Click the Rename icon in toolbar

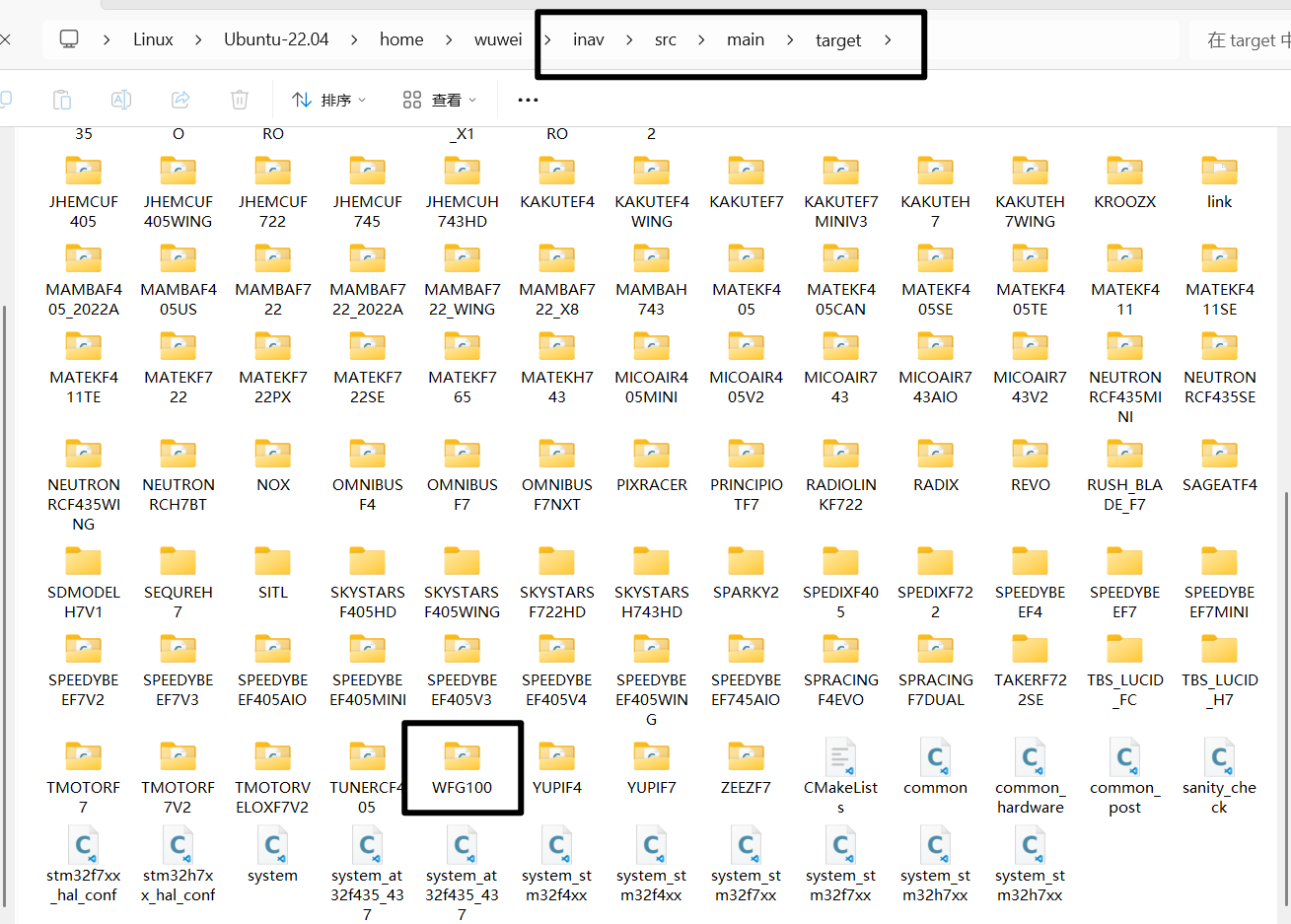[121, 100]
